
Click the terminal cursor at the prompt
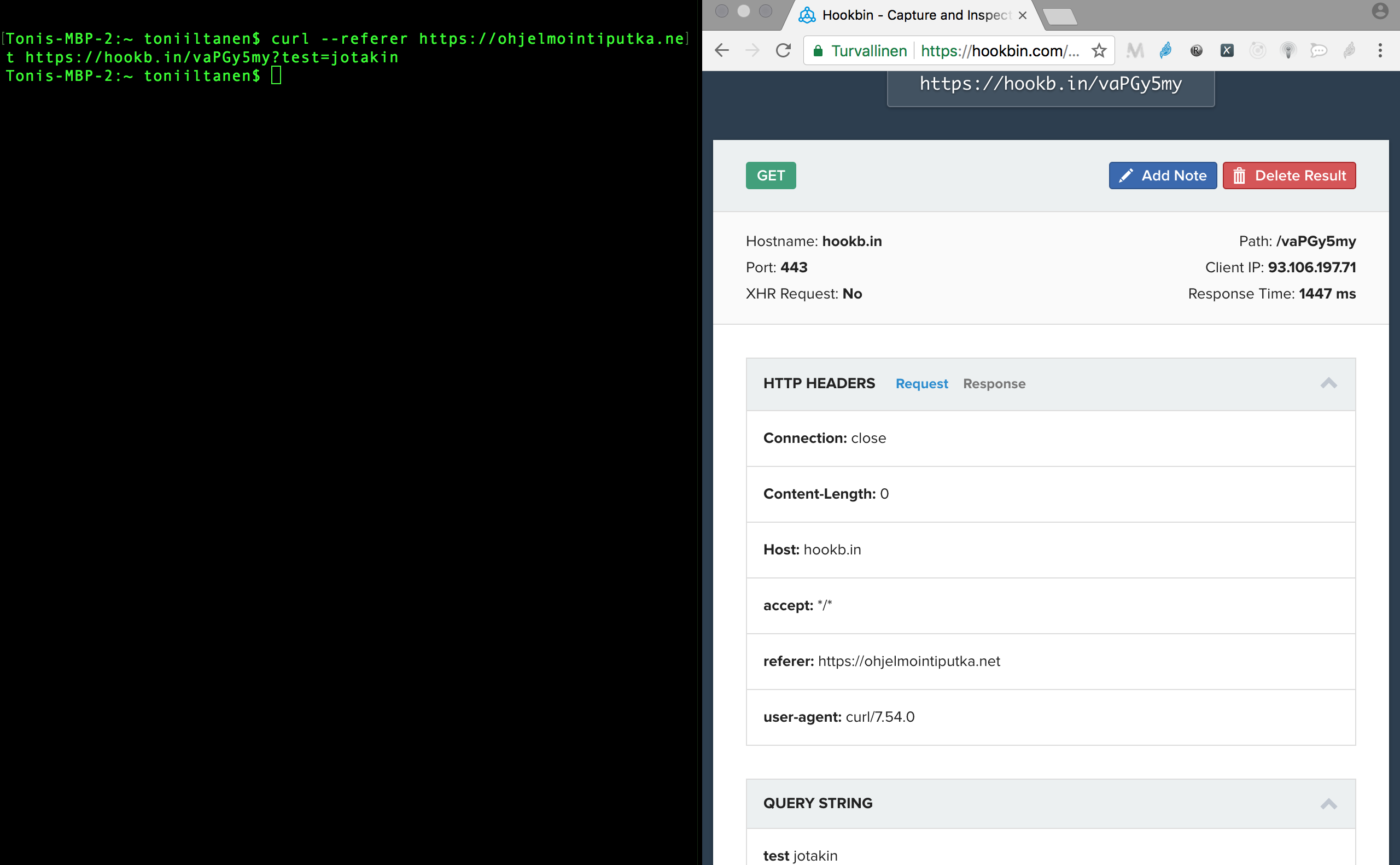click(x=276, y=75)
